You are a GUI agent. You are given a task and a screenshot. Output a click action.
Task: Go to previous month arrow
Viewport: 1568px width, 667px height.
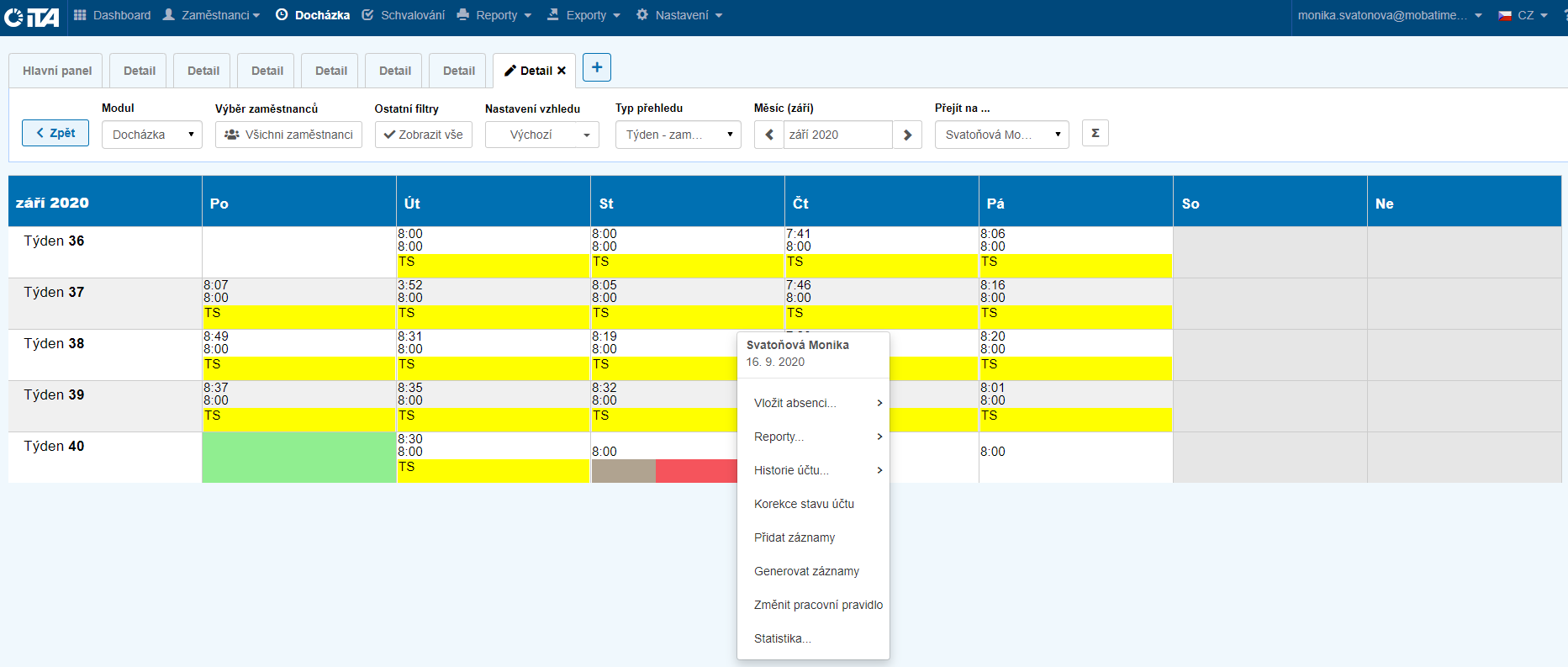pyautogui.click(x=768, y=135)
